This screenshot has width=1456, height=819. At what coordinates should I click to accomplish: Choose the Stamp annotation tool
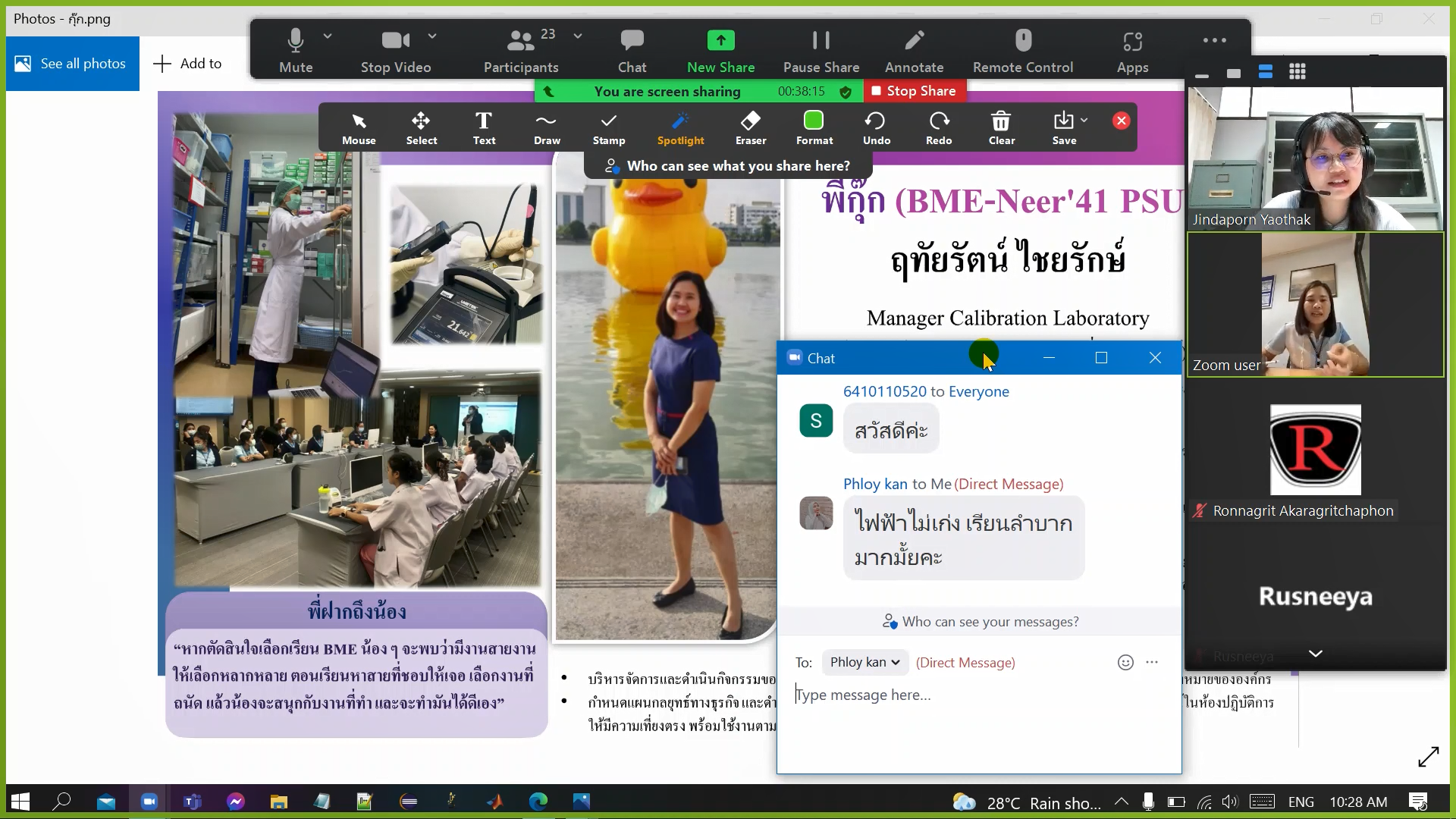point(609,127)
